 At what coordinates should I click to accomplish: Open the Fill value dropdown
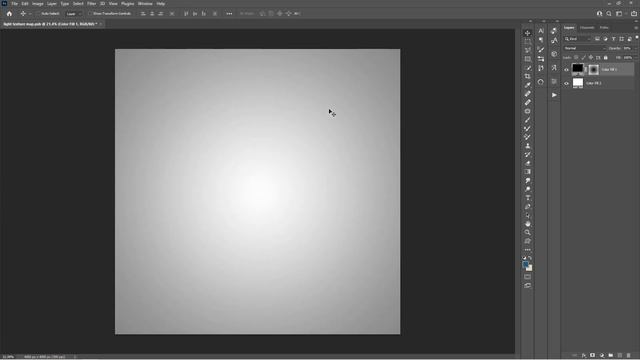click(636, 58)
